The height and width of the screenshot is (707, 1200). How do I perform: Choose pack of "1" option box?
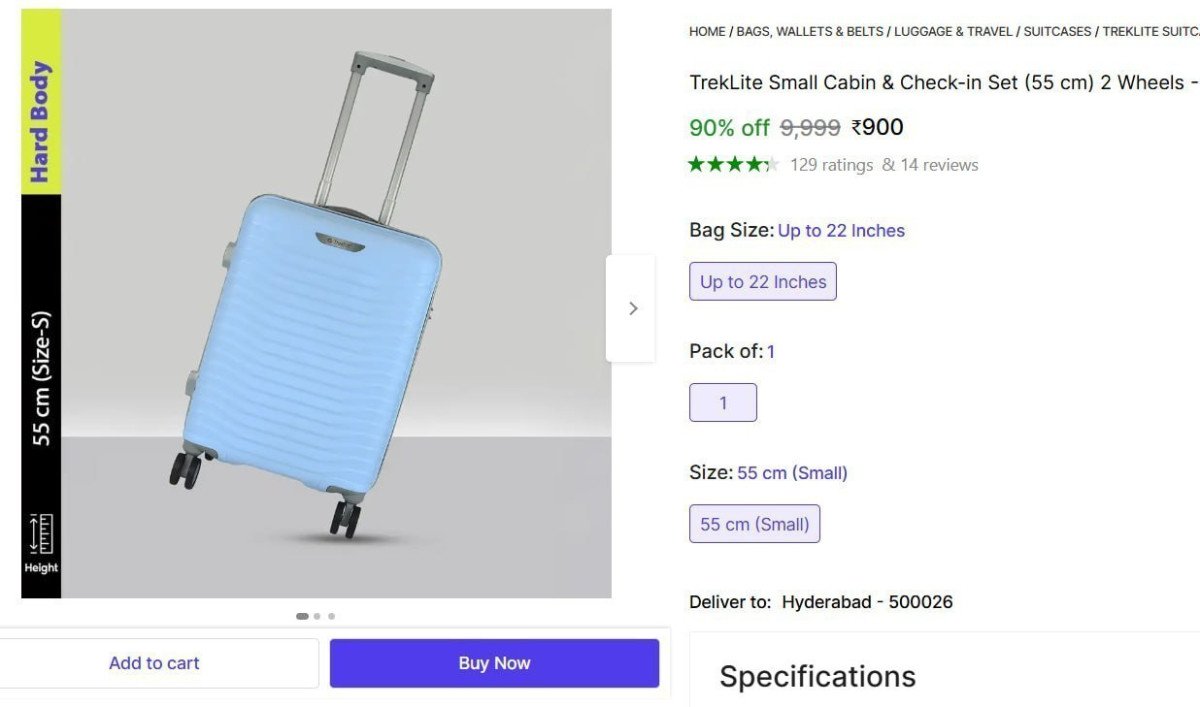723,403
